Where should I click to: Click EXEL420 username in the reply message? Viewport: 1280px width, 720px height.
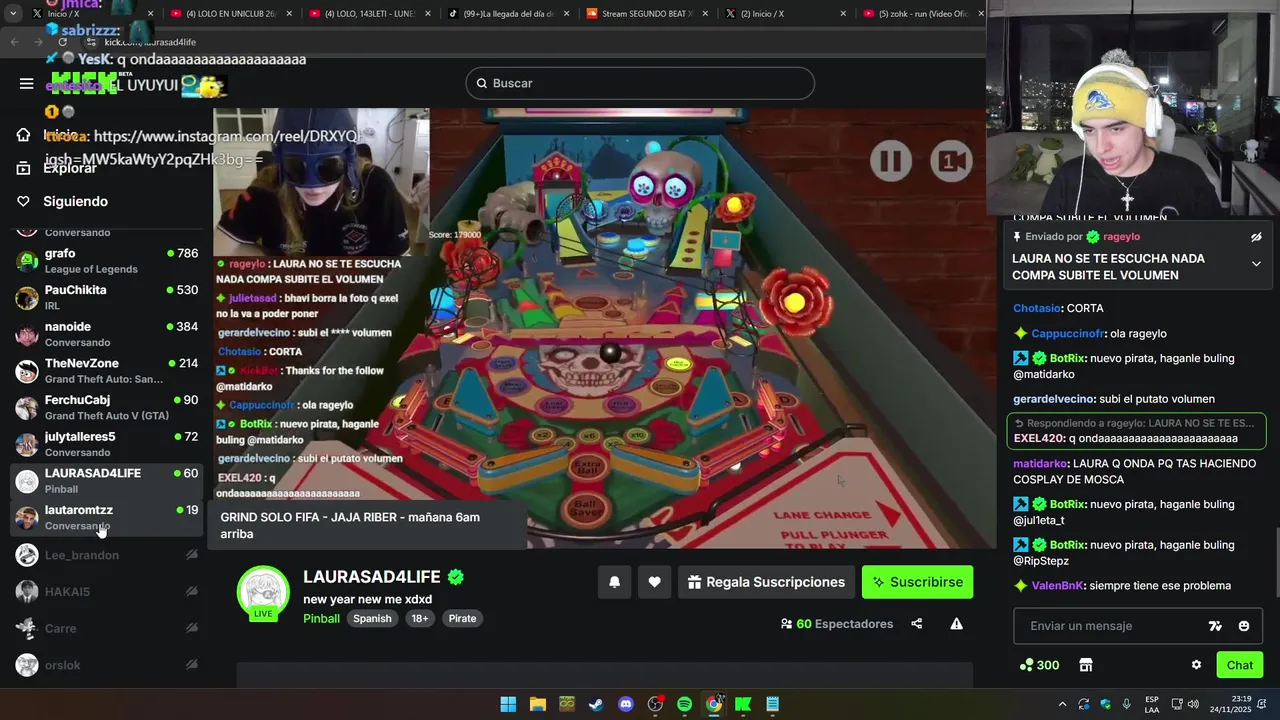coord(1039,438)
